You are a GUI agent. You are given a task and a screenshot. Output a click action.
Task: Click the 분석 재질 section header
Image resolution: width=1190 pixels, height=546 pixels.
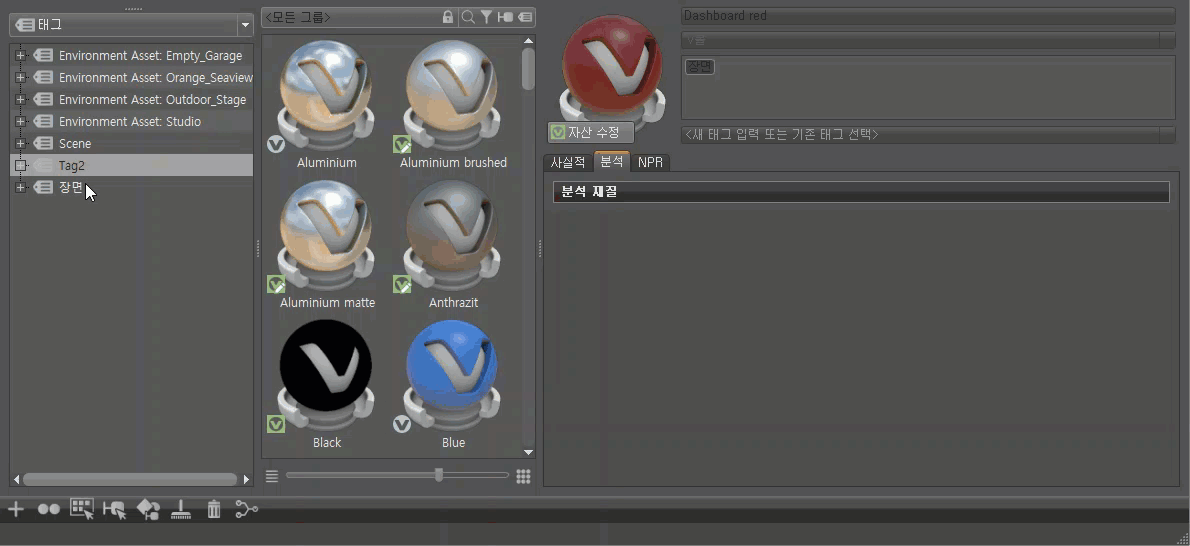tap(861, 192)
